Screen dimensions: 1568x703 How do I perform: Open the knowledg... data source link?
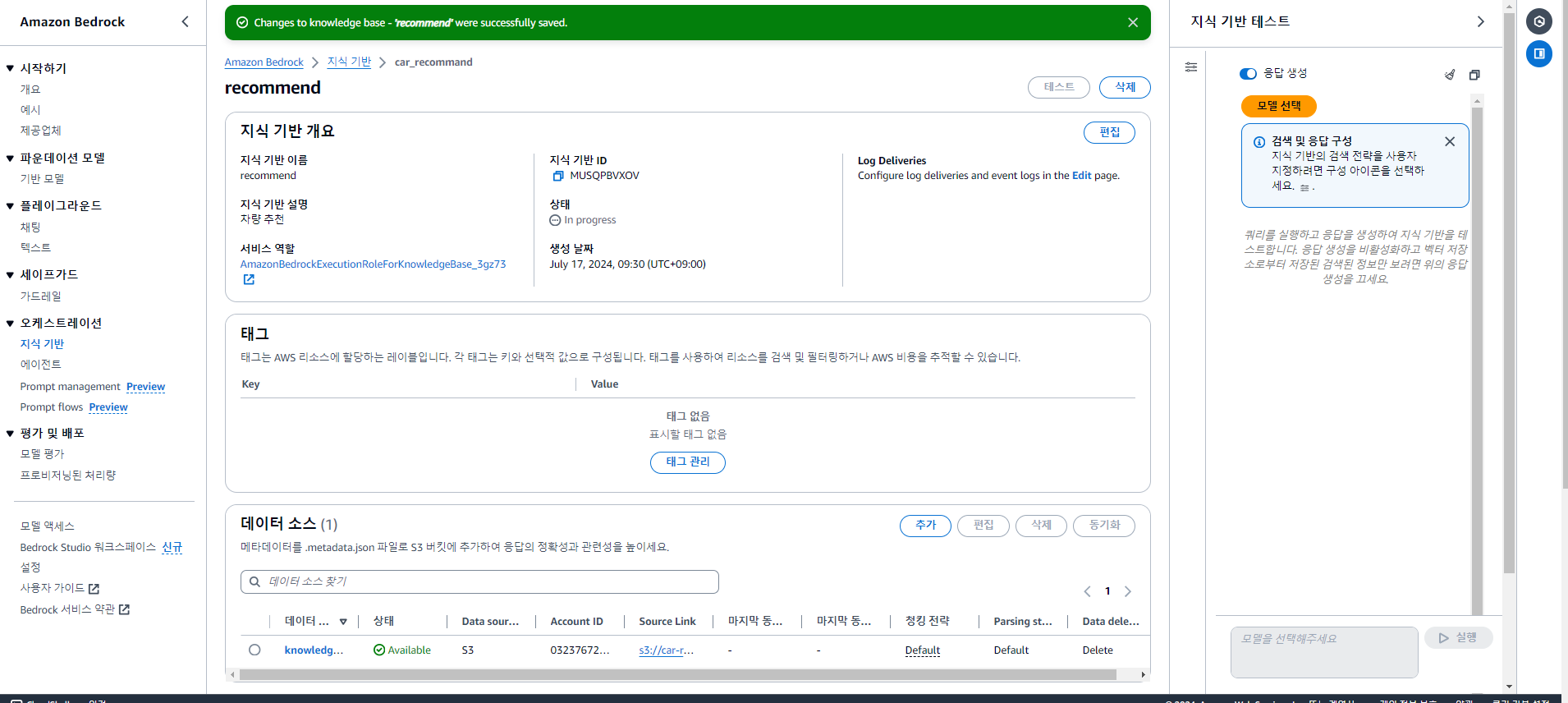[x=314, y=650]
